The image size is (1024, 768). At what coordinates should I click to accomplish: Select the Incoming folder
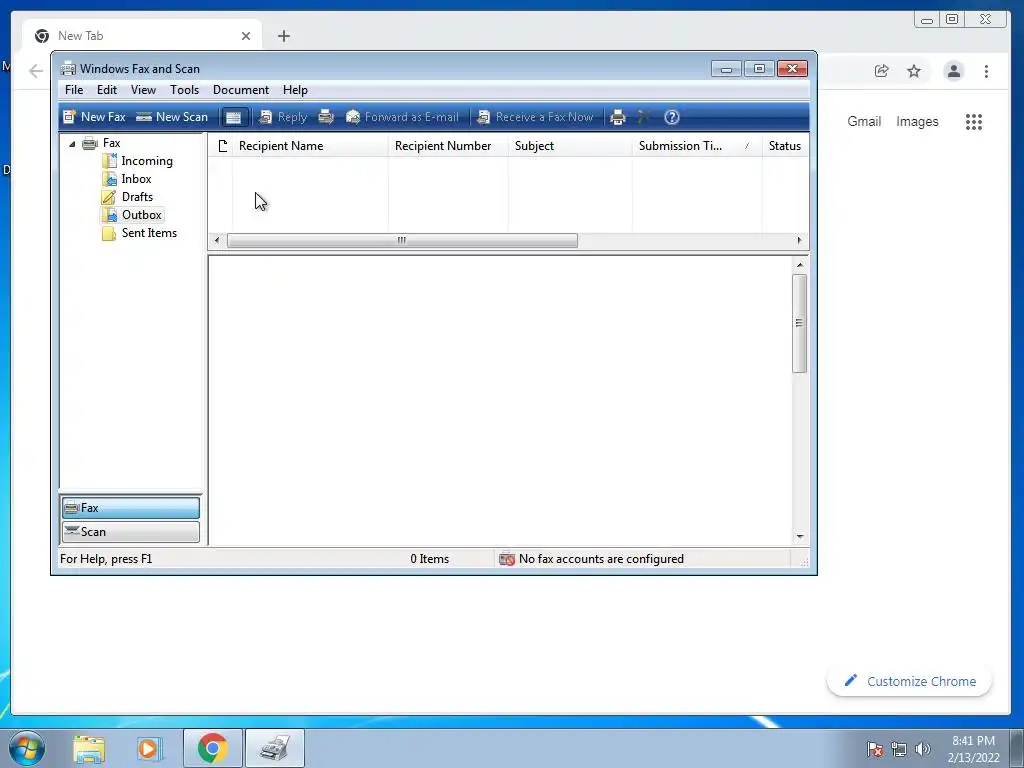coord(147,161)
